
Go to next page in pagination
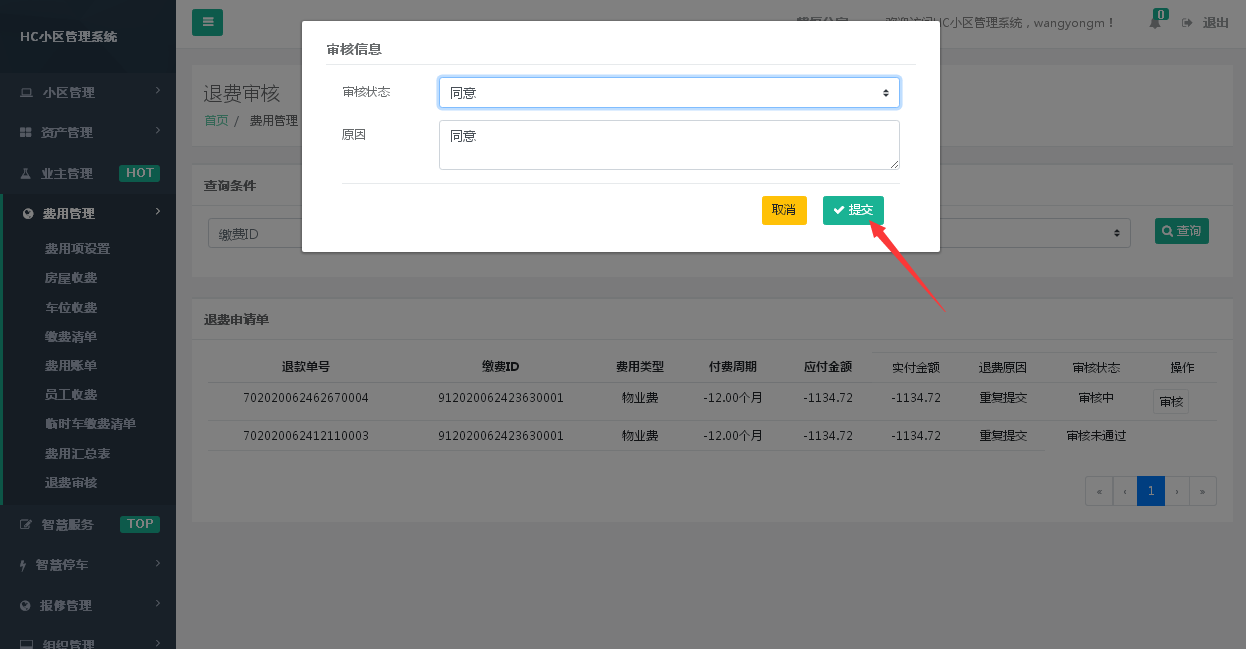click(1177, 491)
